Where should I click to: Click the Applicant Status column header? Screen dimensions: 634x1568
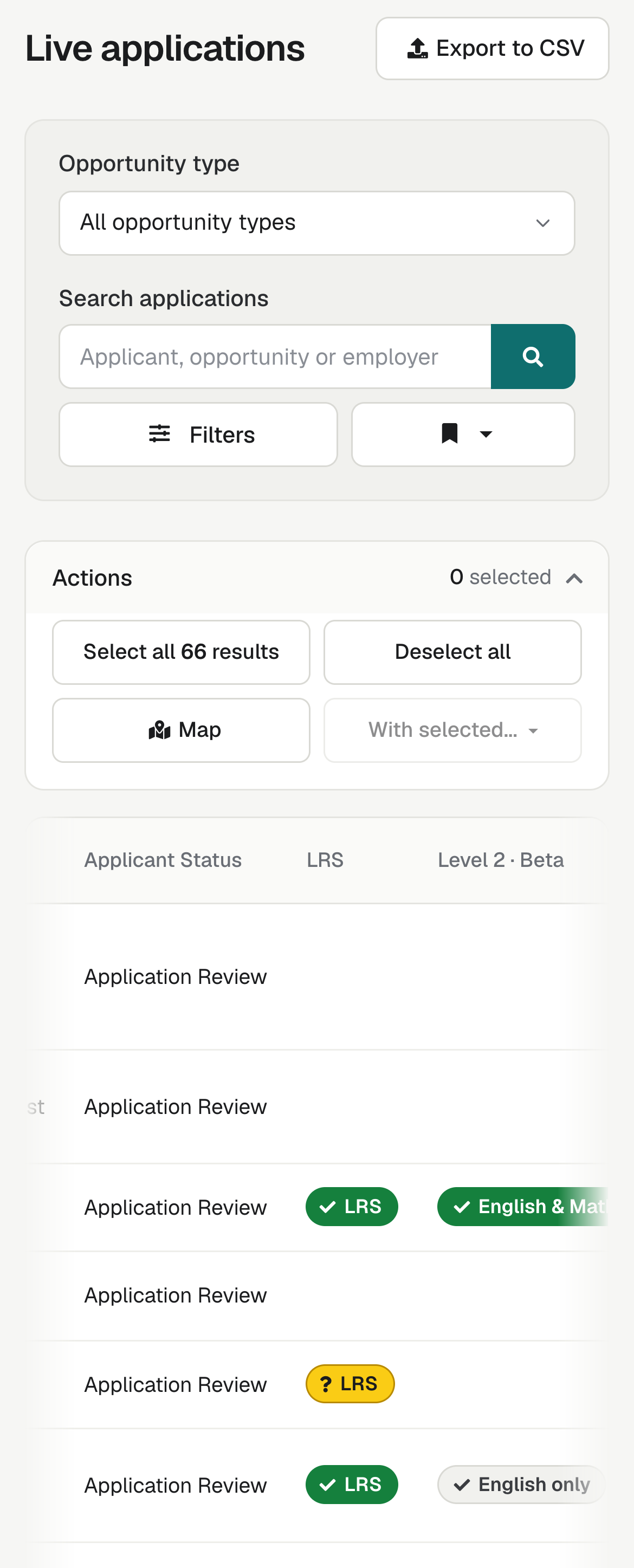[x=163, y=860]
